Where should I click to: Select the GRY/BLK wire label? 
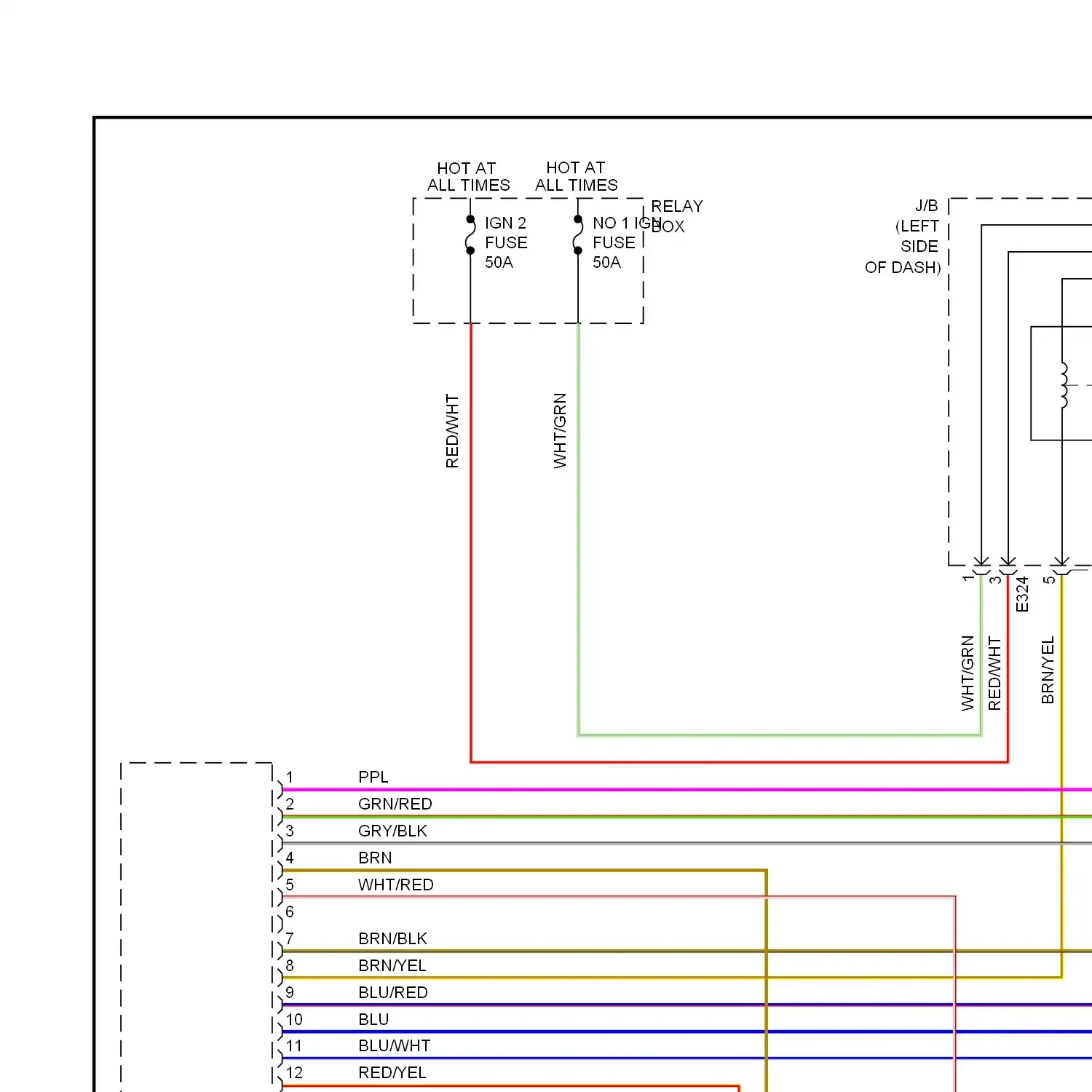[x=393, y=831]
